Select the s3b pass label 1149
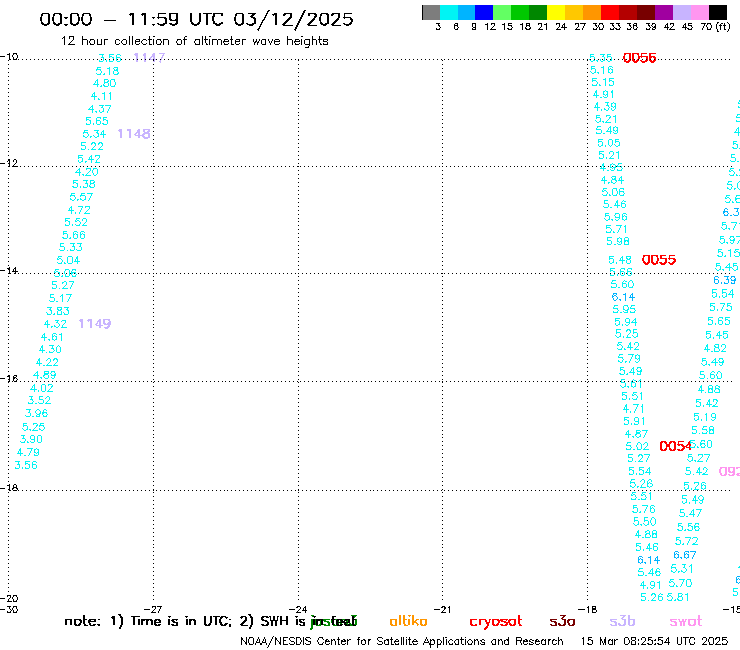740x650 pixels. (x=95, y=323)
